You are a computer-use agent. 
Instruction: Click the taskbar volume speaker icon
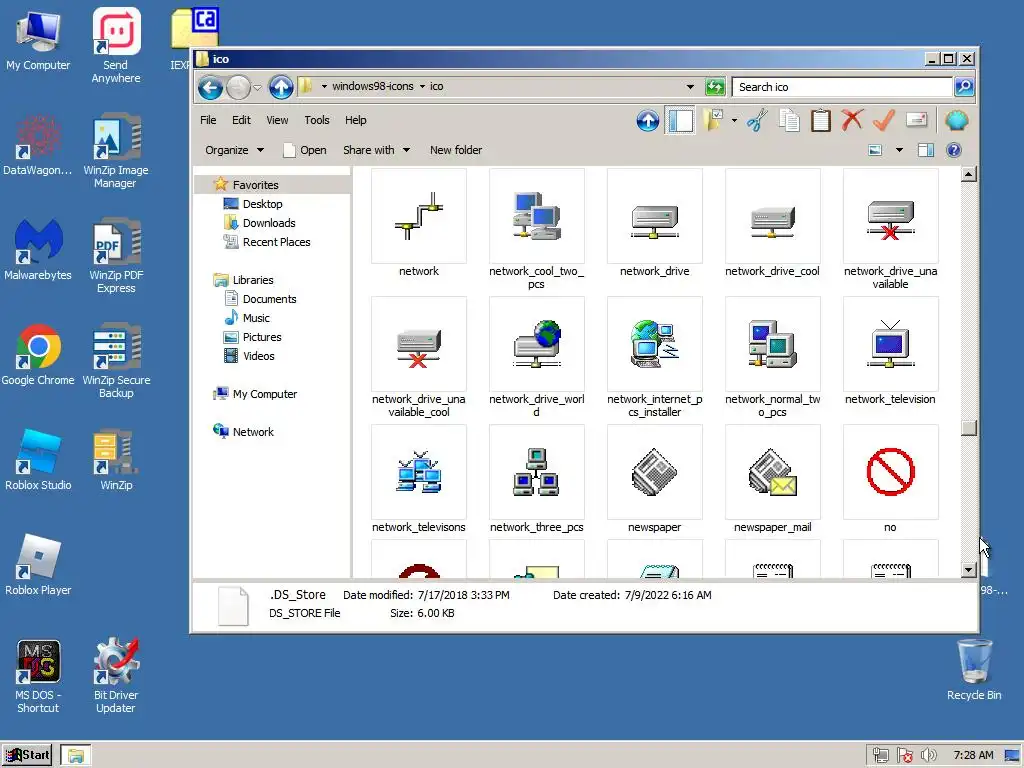tap(928, 756)
